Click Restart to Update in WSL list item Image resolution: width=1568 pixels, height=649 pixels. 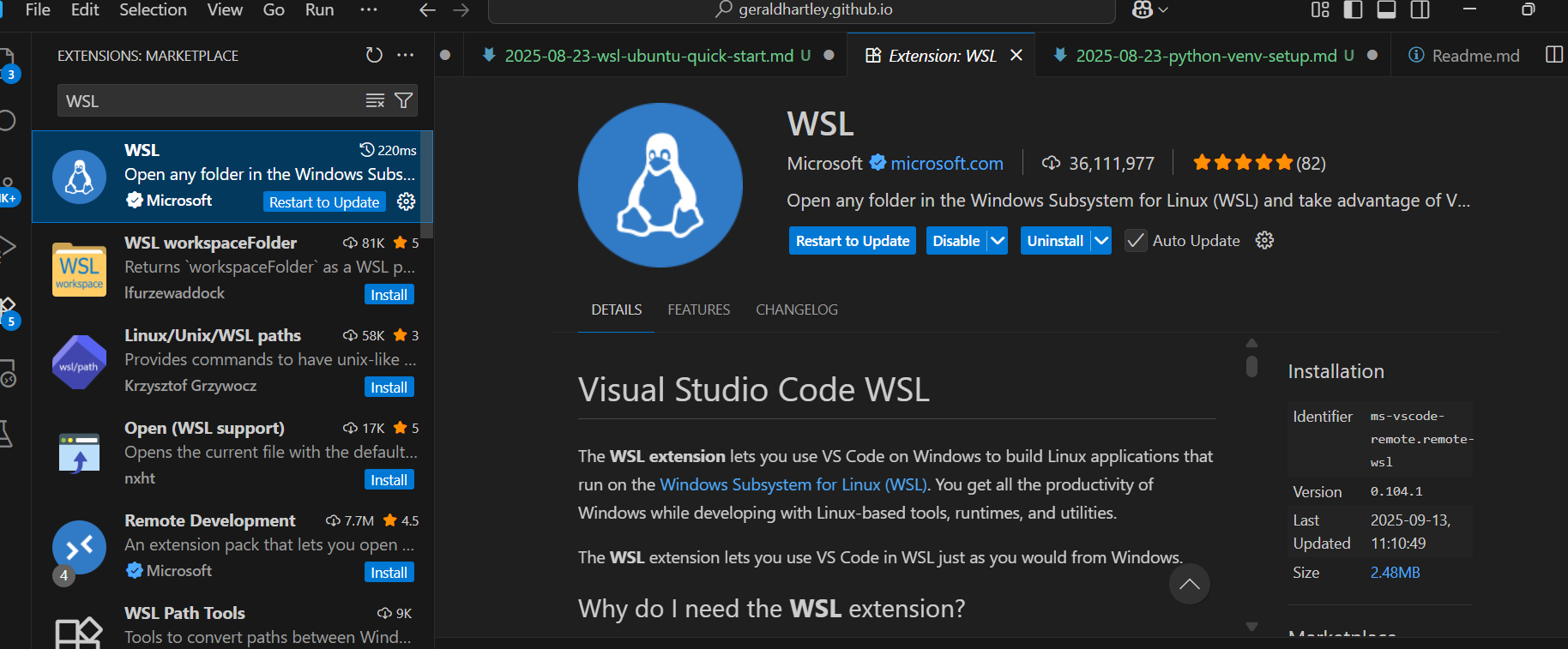tap(324, 202)
